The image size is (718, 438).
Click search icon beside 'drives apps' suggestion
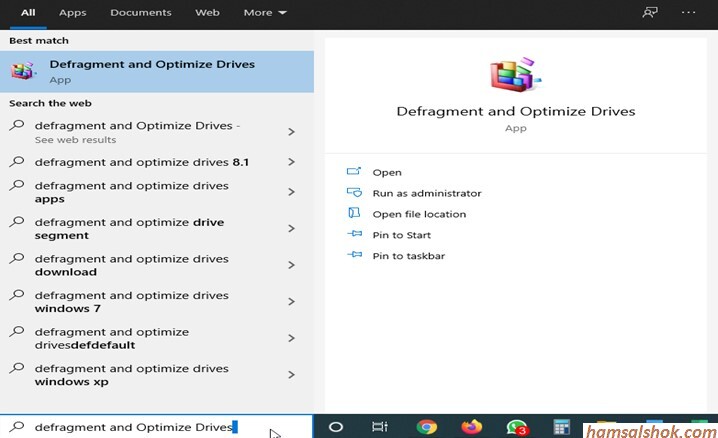click(17, 185)
